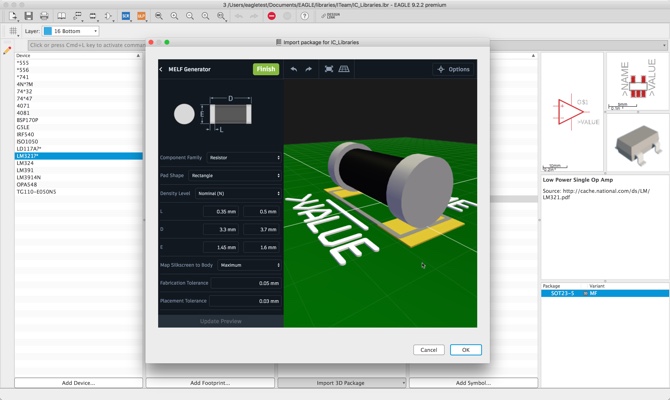The height and width of the screenshot is (400, 670).
Task: Expand the Import 3D Package dropdown arrow
Action: pyautogui.click(x=403, y=383)
